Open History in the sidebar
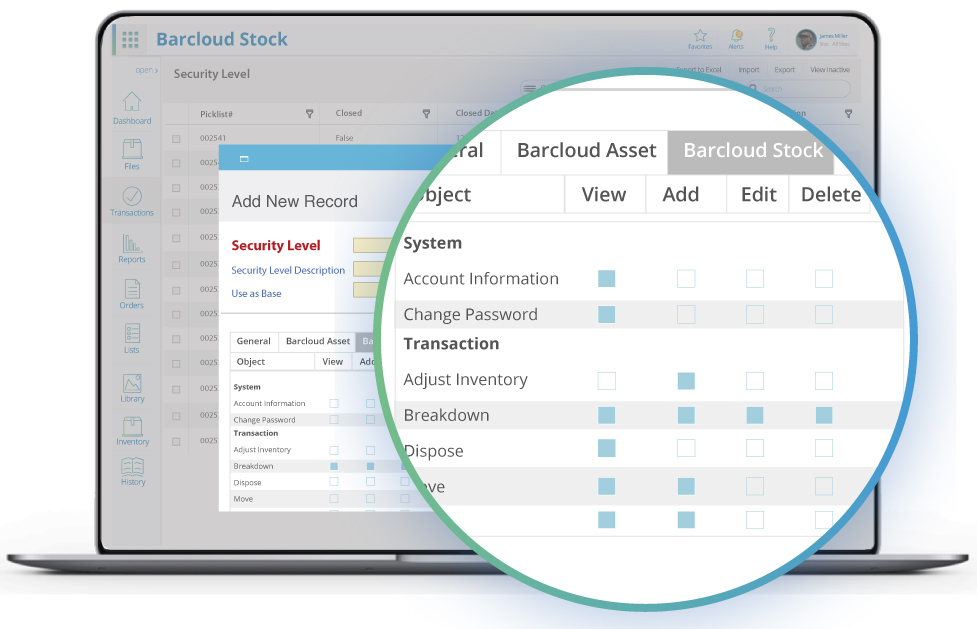 tap(133, 472)
